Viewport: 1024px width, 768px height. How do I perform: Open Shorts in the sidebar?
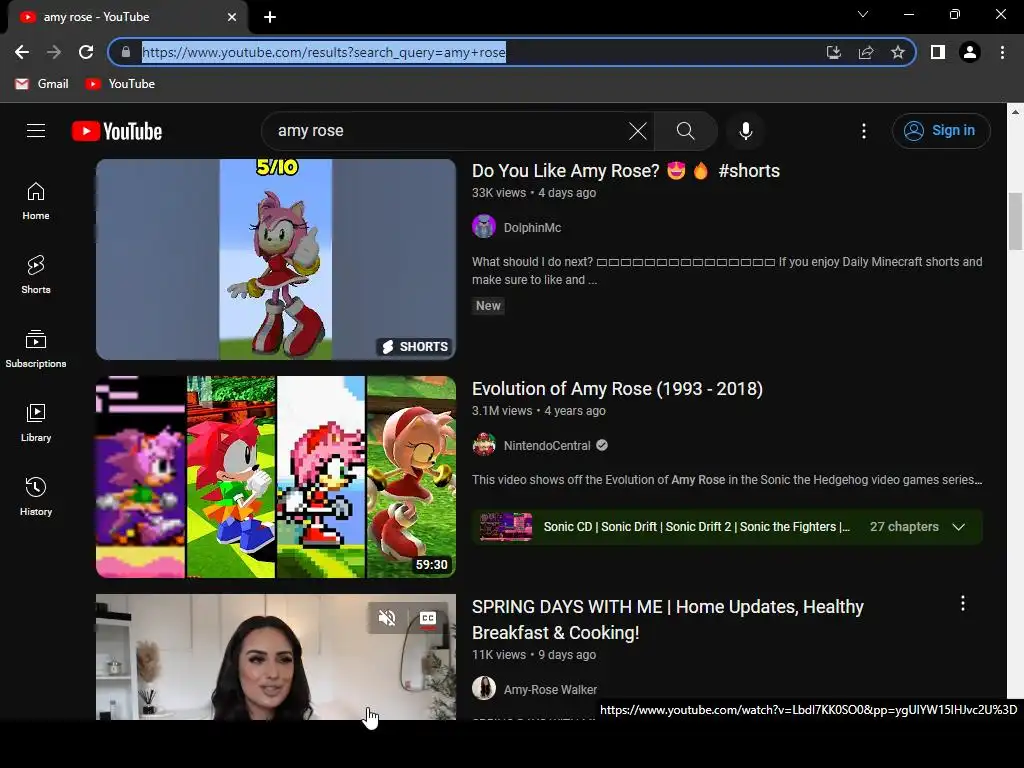coord(36,275)
